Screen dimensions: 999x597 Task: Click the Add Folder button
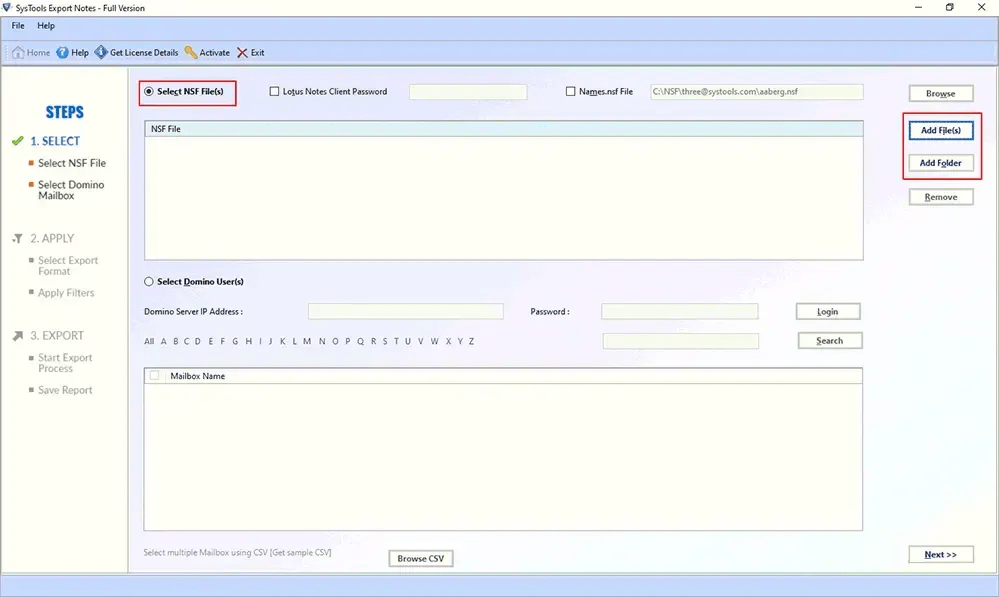939,162
